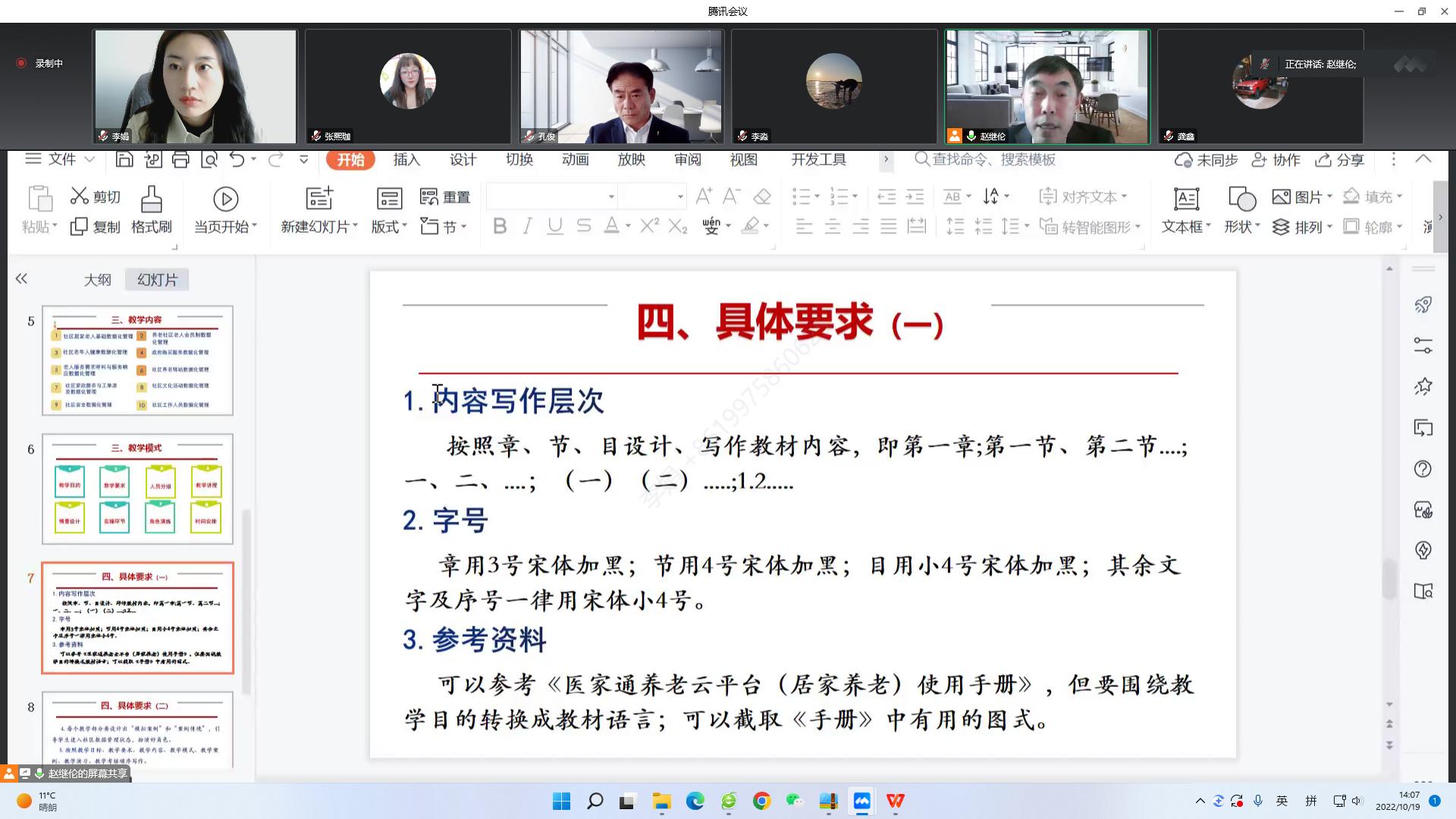Toggle superscript X² formatting
1456x819 pixels.
[x=649, y=225]
